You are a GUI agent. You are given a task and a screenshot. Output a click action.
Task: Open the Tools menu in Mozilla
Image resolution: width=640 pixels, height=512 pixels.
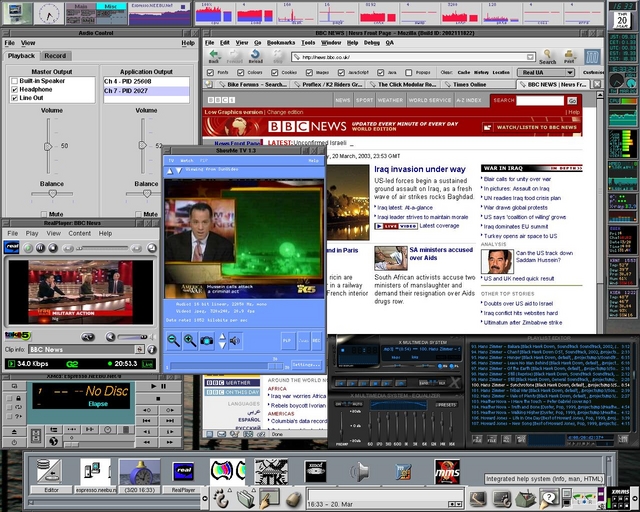(308, 42)
